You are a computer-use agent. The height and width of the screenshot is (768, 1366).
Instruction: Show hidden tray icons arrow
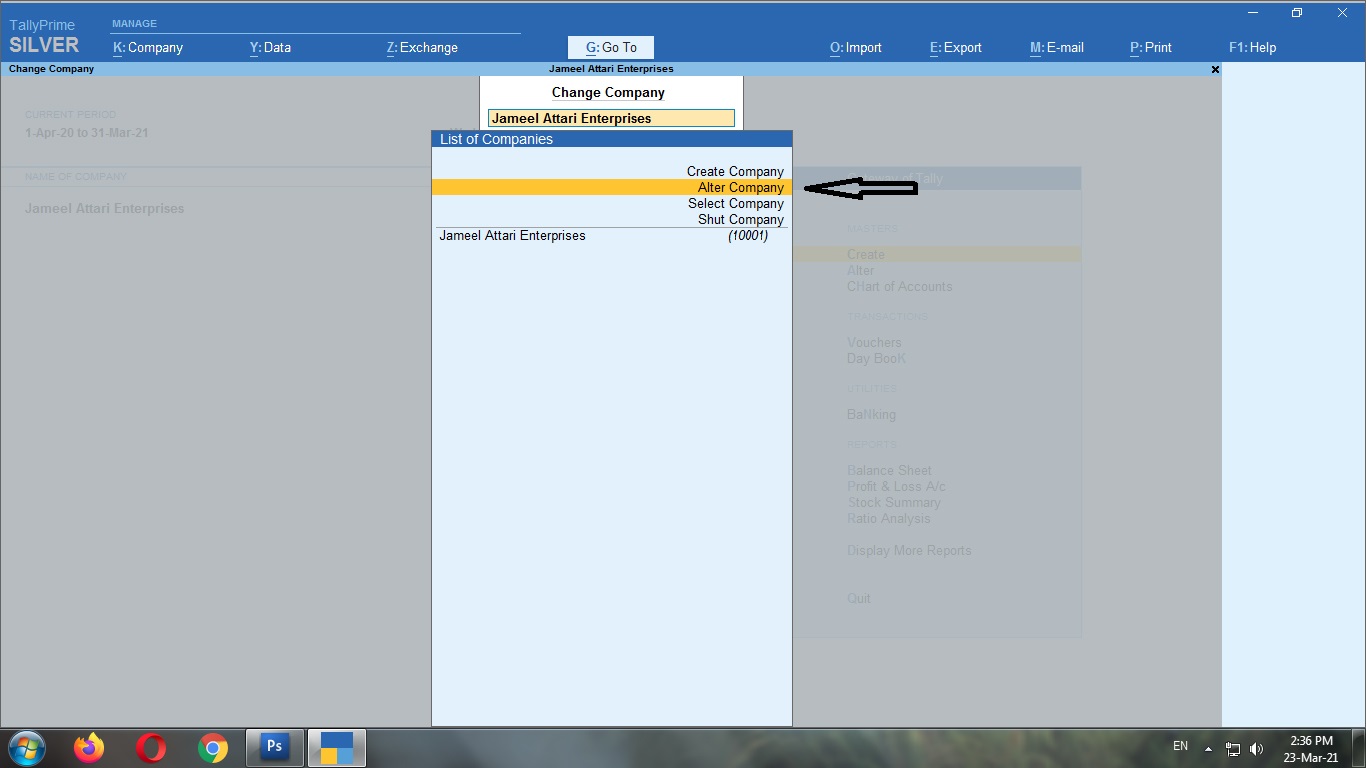coord(1208,749)
